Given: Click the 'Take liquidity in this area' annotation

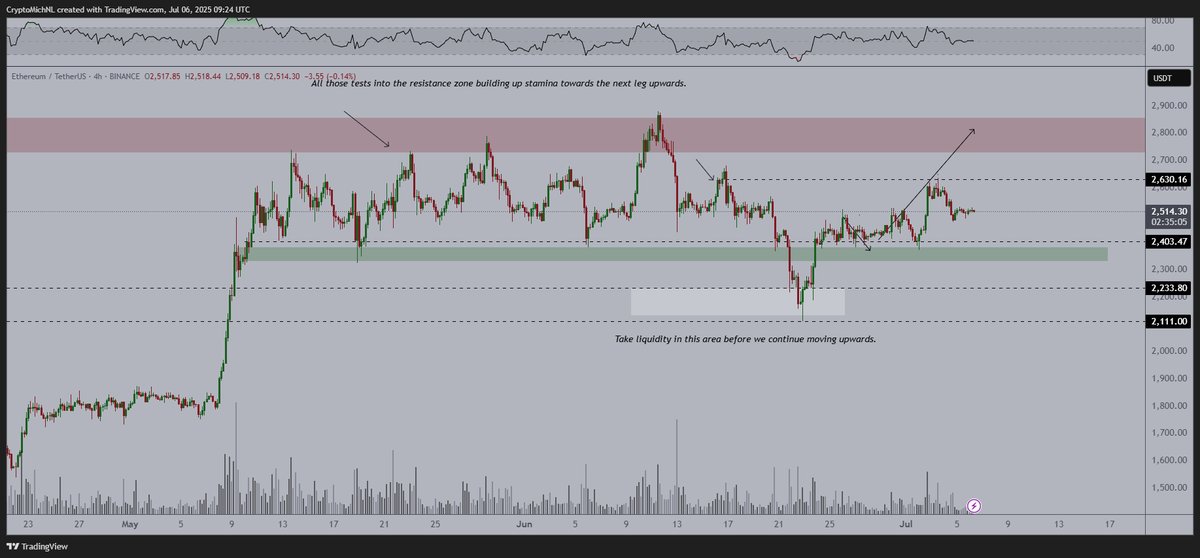Looking at the screenshot, I should point(745,340).
